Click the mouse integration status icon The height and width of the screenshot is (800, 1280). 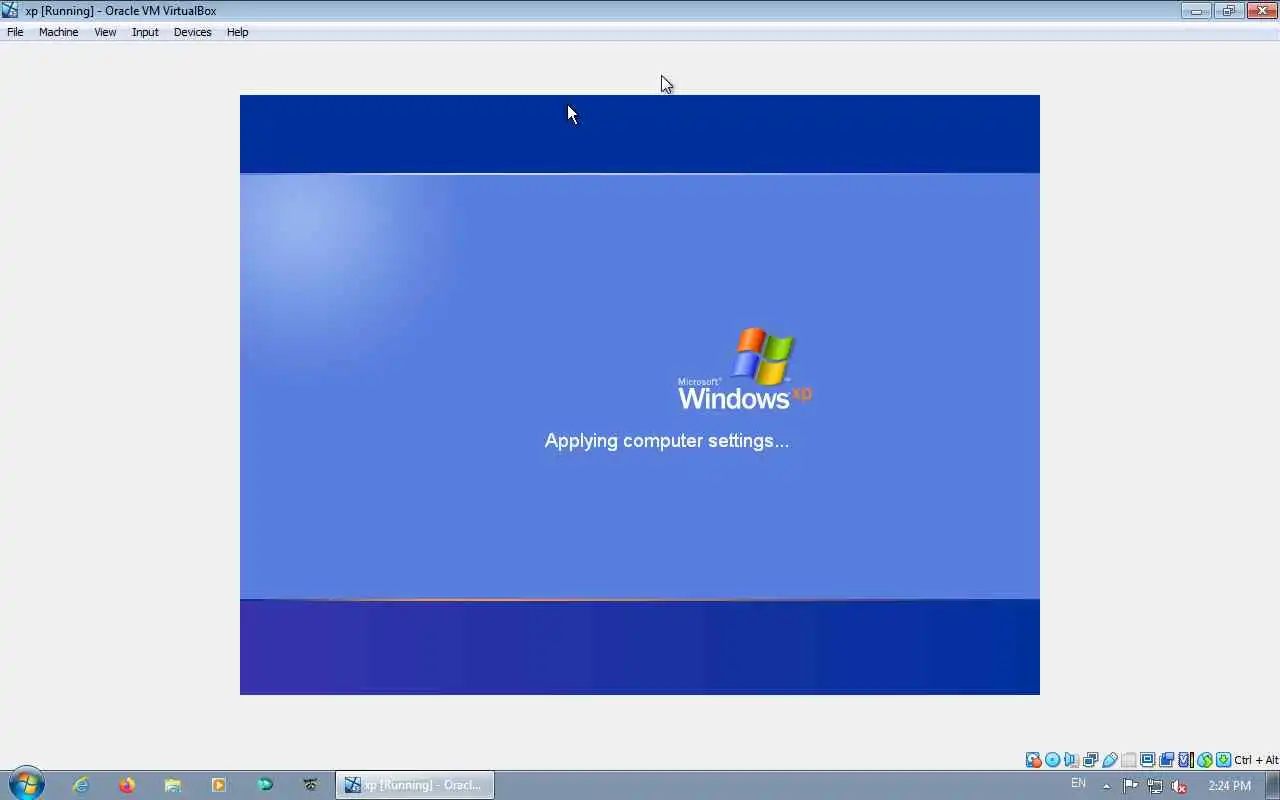1205,760
